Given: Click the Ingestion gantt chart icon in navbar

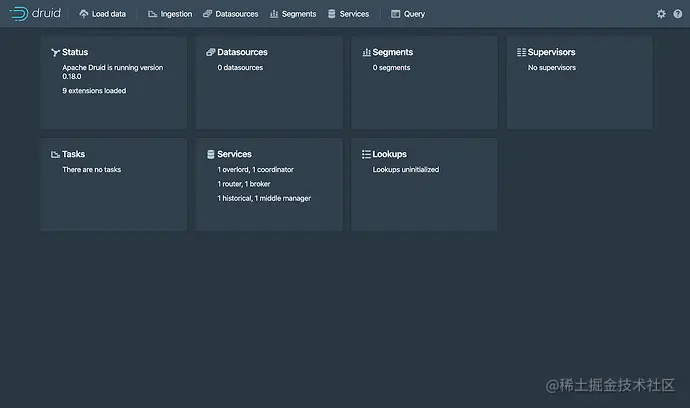Looking at the screenshot, I should [x=152, y=14].
